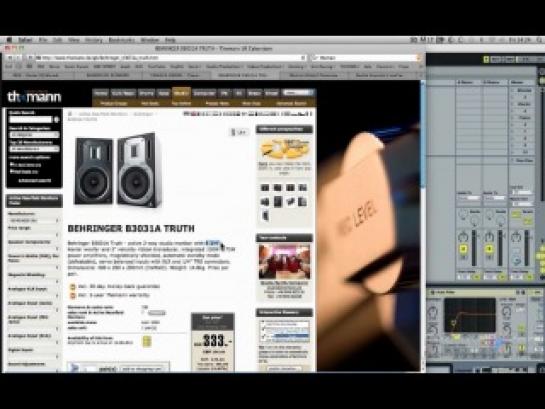Screen dimensions: 545x409
Task: Click the Like button near product image
Action: pyautogui.click(x=239, y=132)
